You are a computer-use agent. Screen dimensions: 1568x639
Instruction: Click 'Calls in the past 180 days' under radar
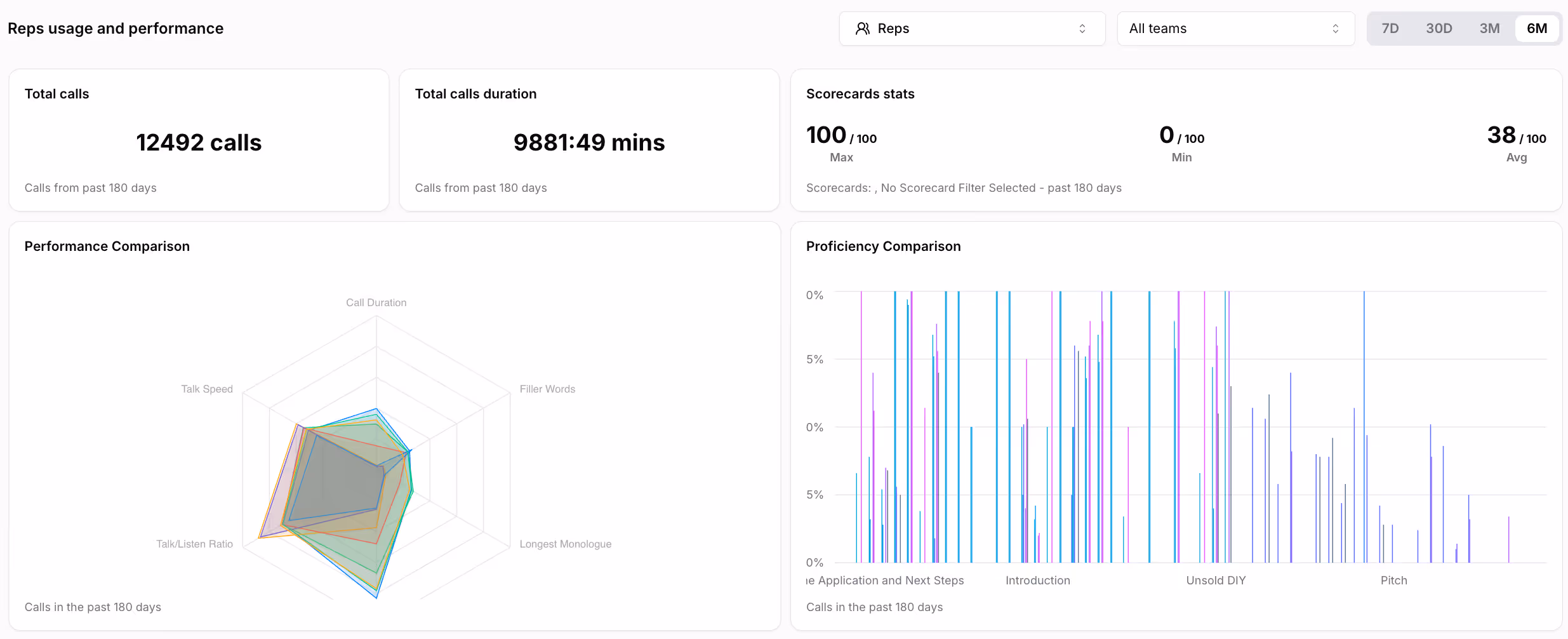point(93,607)
